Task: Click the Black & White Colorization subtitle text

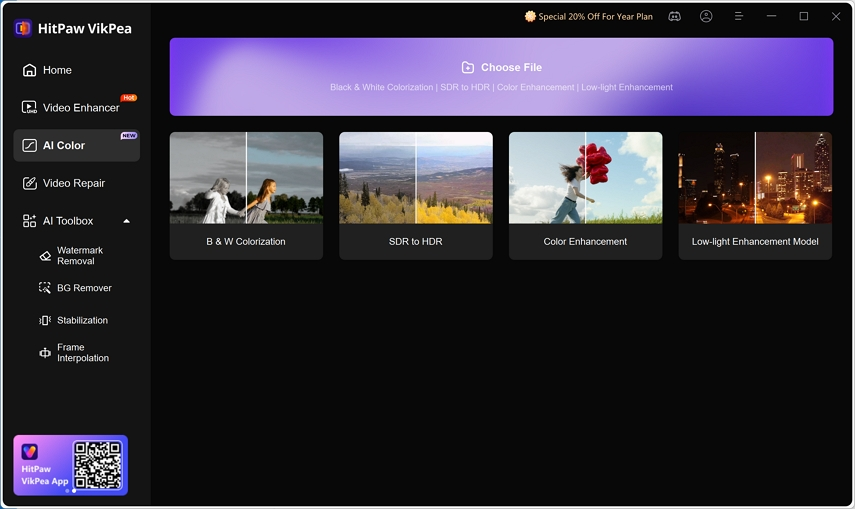Action: (381, 87)
